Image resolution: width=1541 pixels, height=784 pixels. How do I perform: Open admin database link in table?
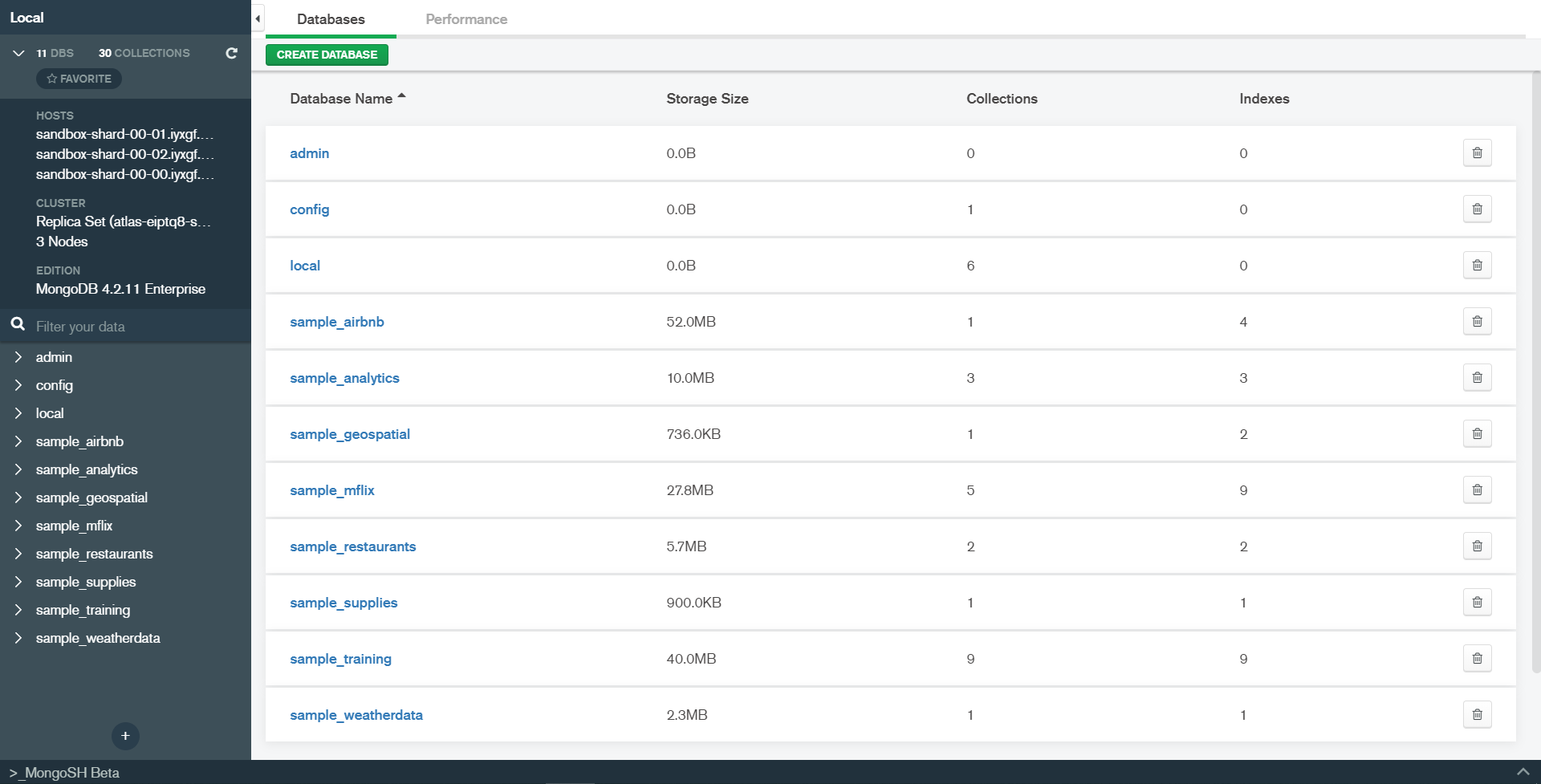point(309,153)
